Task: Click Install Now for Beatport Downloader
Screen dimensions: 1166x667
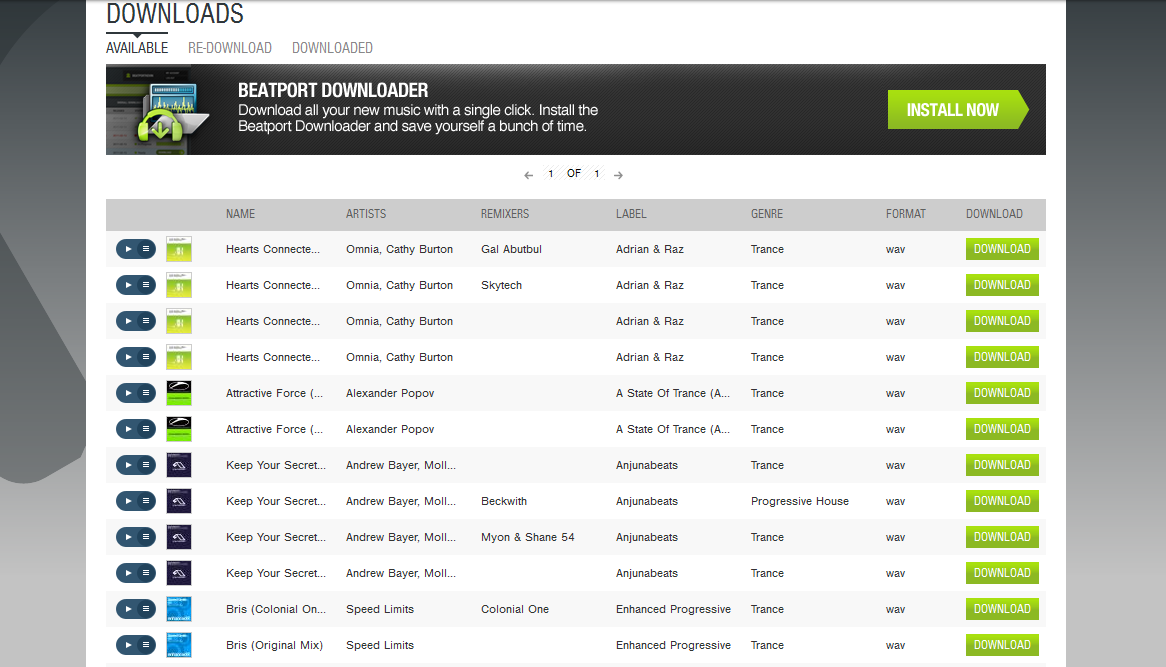Action: (958, 110)
